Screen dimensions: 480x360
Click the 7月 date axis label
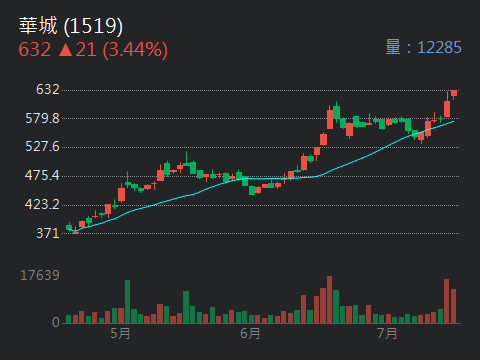click(x=387, y=333)
